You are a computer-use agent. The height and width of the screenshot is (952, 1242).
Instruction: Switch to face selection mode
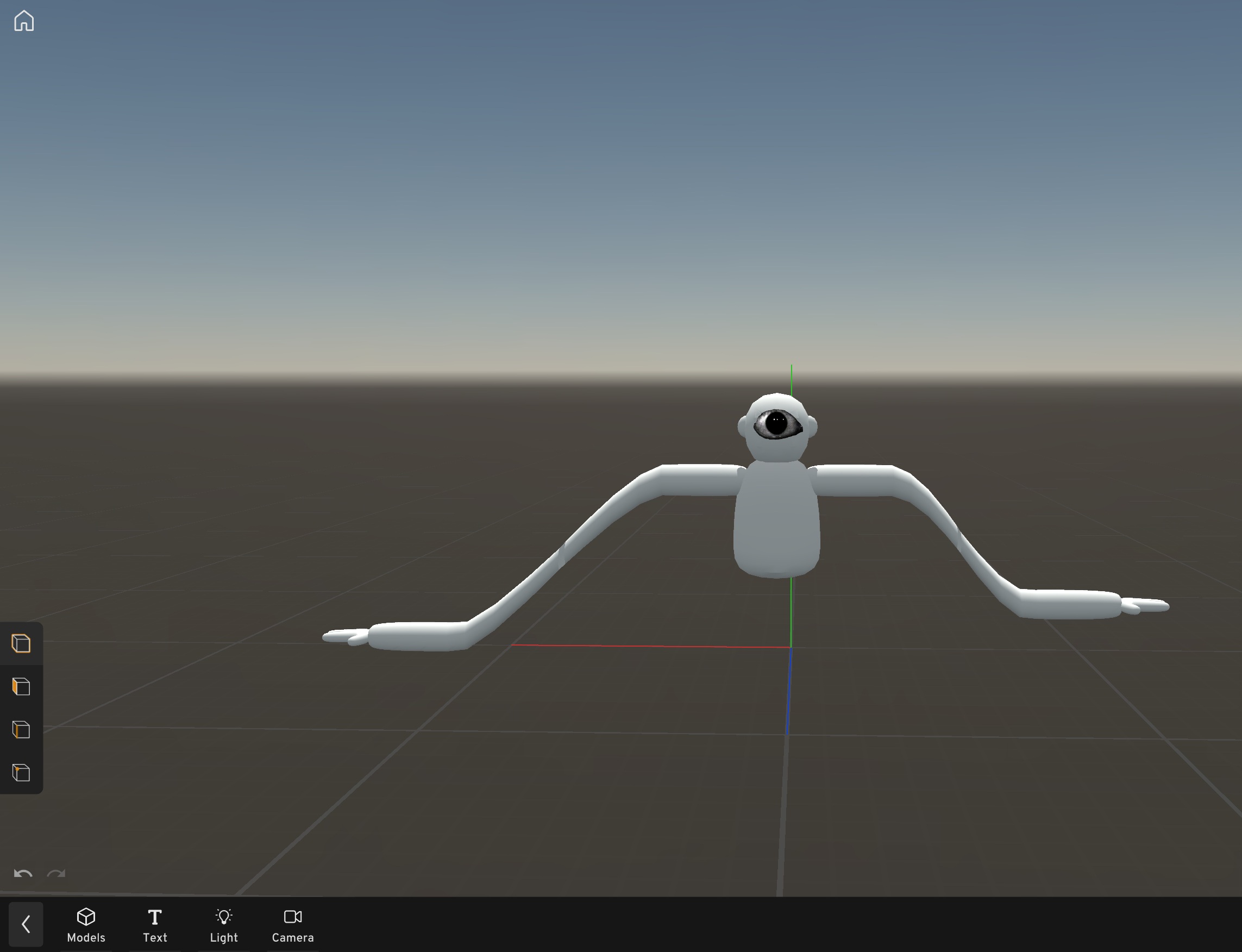[21, 687]
